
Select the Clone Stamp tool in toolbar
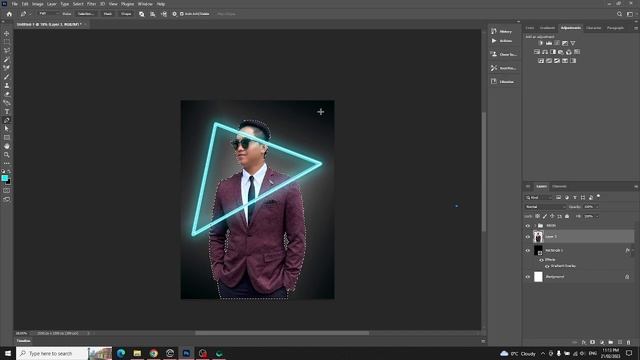pyautogui.click(x=7, y=85)
